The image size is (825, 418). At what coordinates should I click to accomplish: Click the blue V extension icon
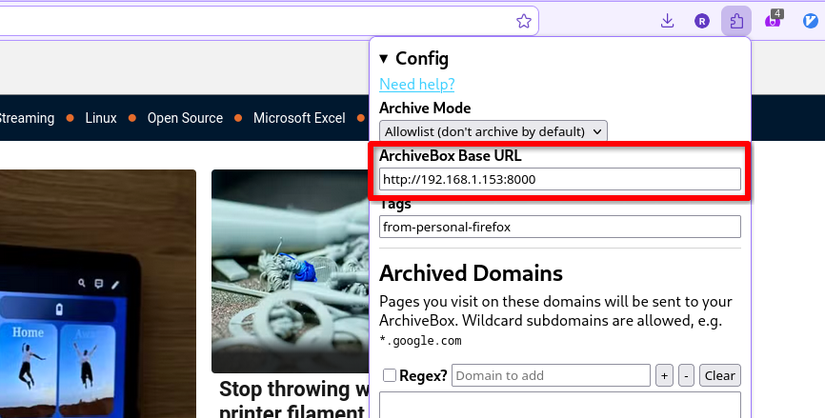[810, 21]
